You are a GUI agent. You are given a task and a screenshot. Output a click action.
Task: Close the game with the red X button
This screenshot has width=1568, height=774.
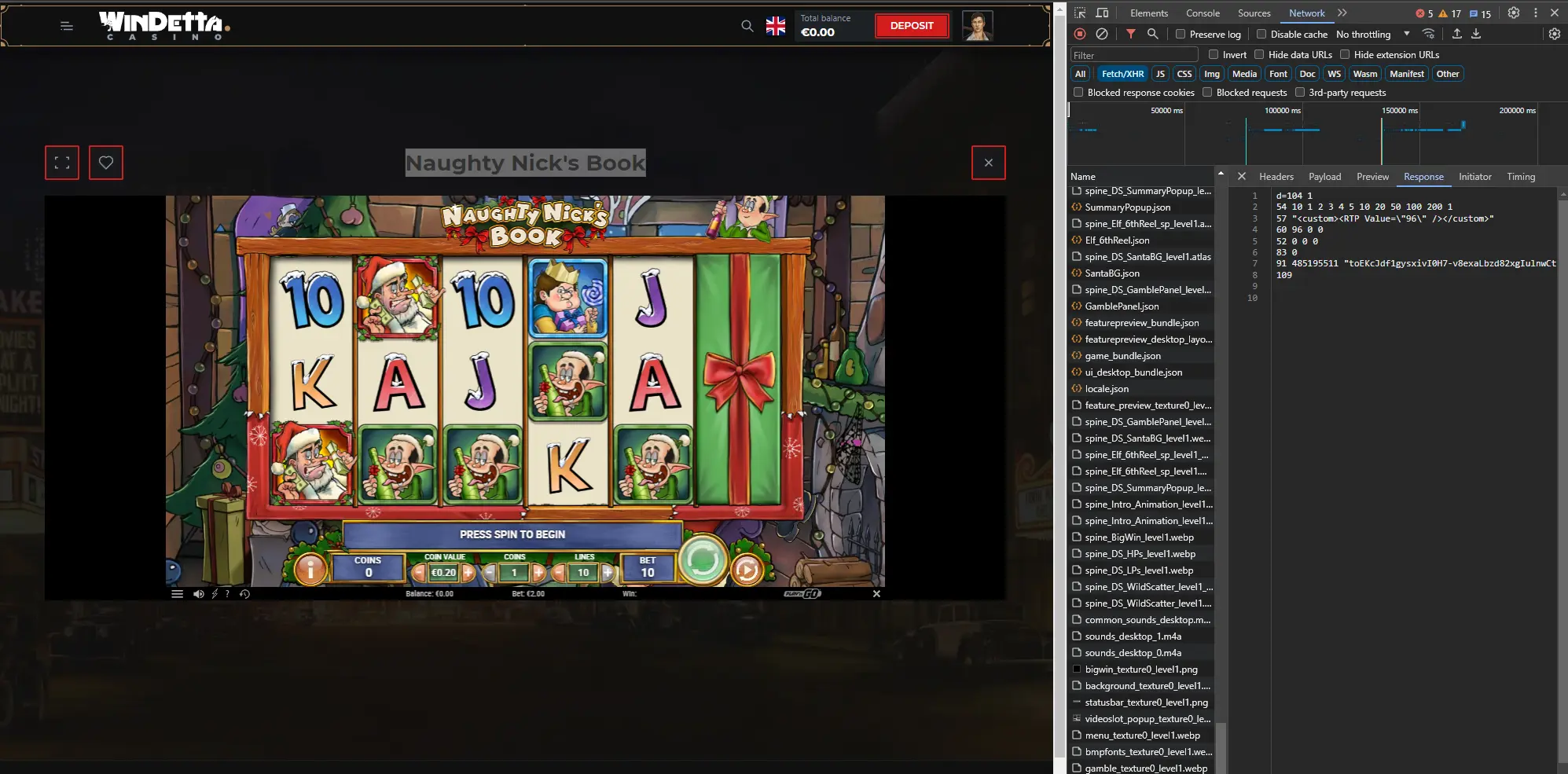(989, 163)
